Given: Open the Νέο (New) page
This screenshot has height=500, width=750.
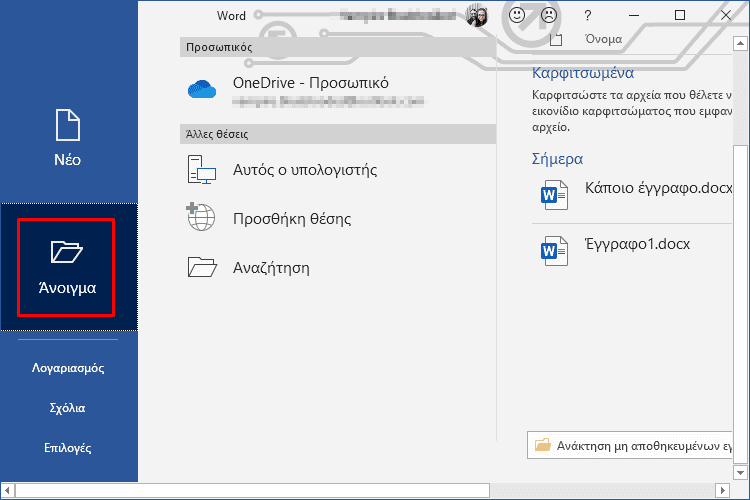Looking at the screenshot, I should [67, 138].
